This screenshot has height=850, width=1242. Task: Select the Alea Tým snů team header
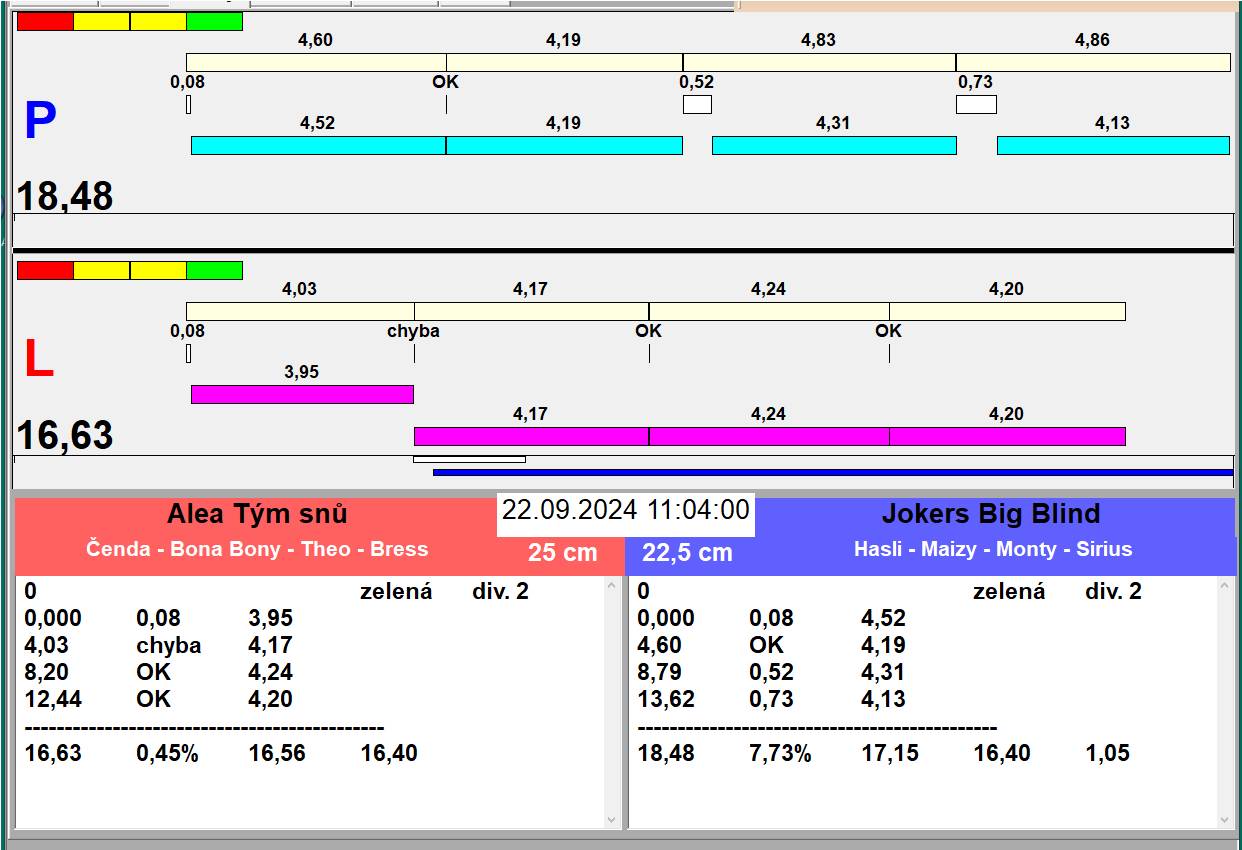(x=257, y=515)
